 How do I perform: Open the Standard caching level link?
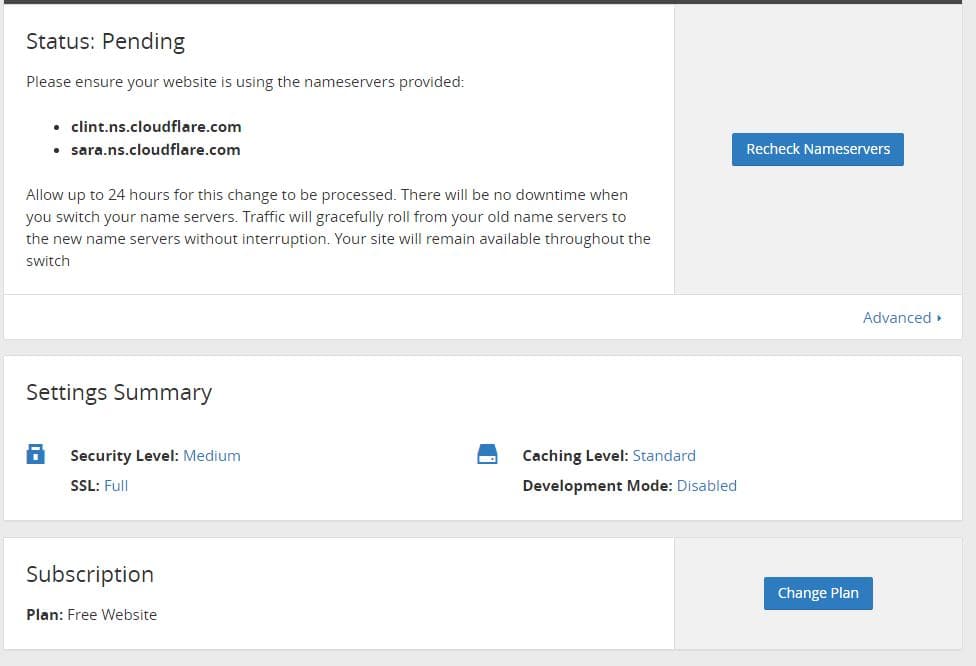[664, 456]
